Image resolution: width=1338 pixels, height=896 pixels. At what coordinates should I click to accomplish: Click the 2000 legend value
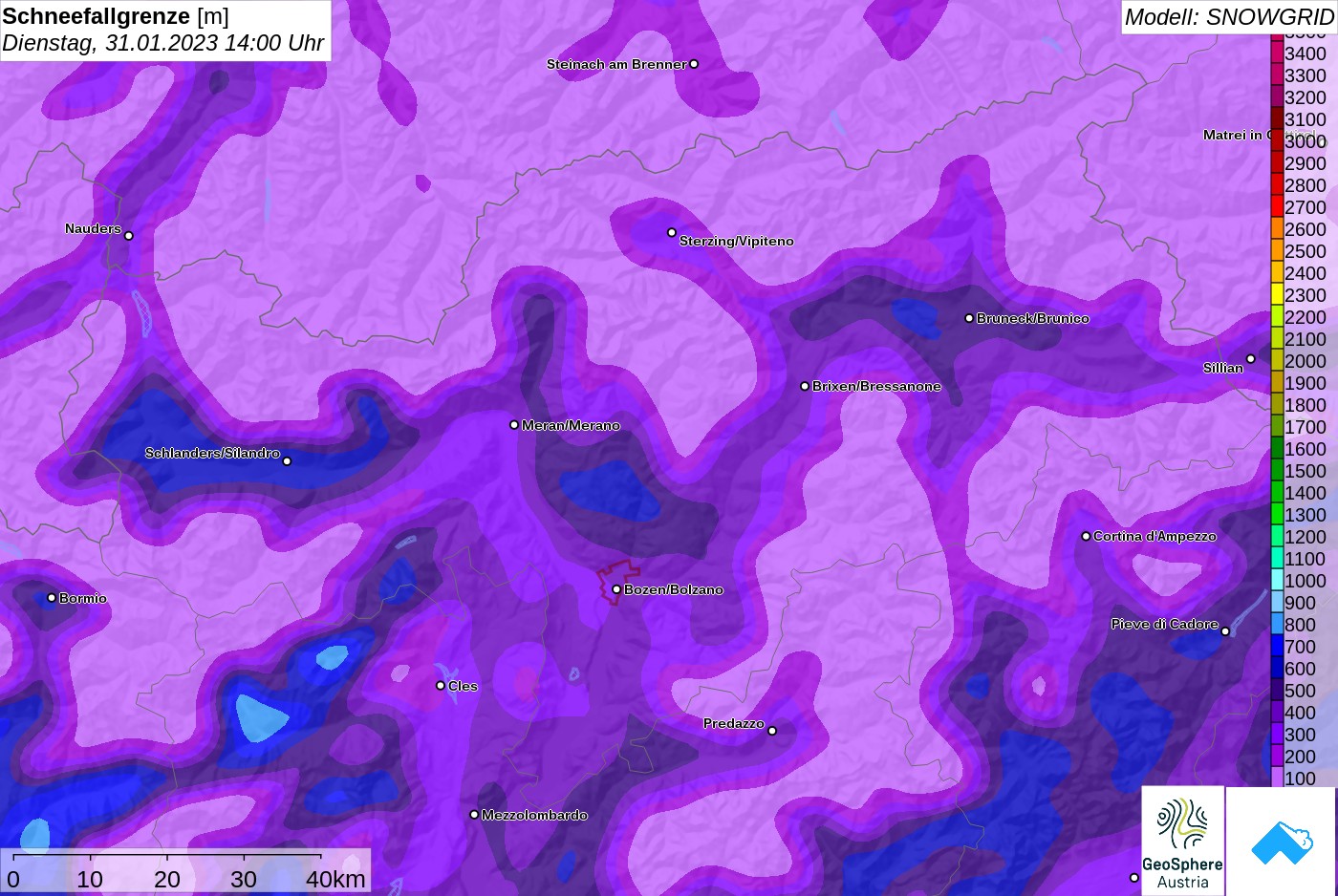pyautogui.click(x=1306, y=361)
